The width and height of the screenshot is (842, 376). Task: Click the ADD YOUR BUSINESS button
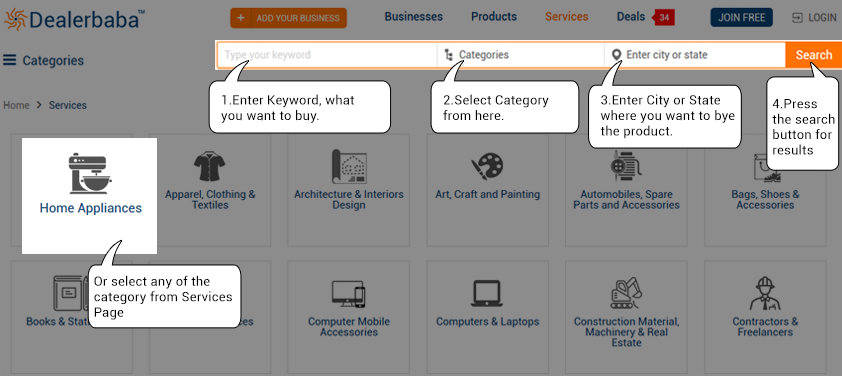[x=288, y=18]
